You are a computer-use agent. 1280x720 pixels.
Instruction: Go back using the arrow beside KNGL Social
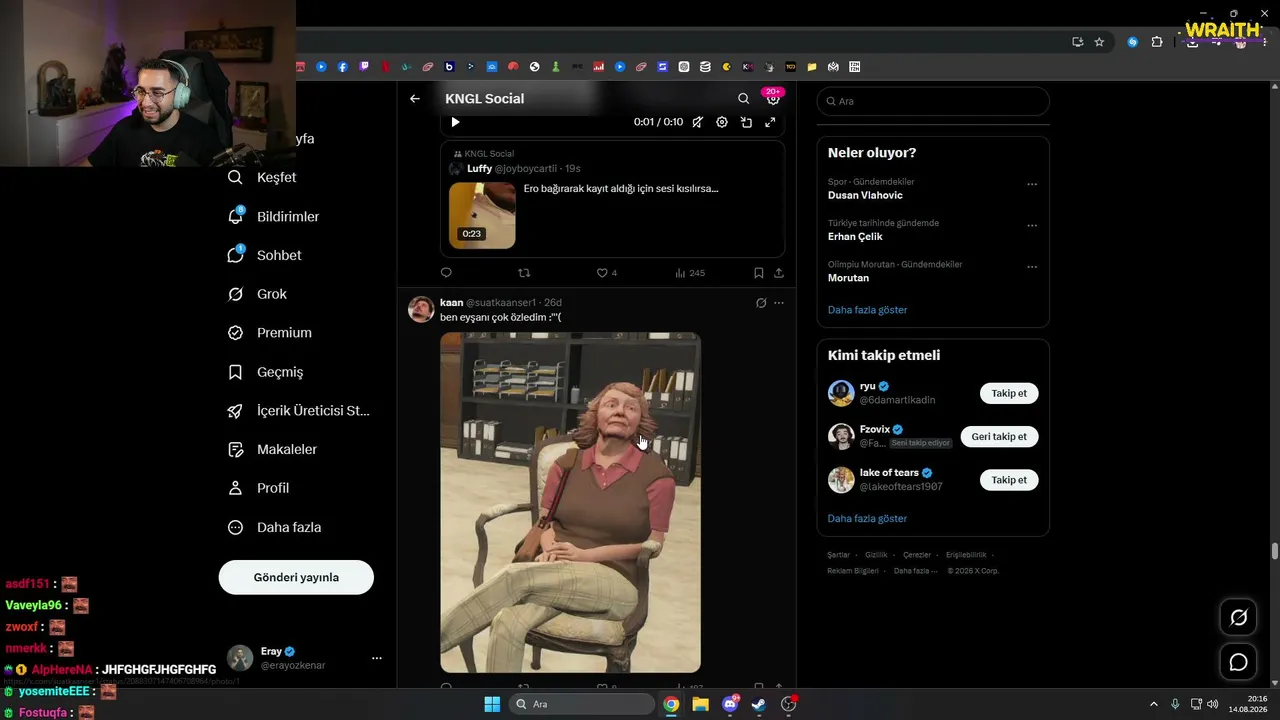[x=415, y=99]
